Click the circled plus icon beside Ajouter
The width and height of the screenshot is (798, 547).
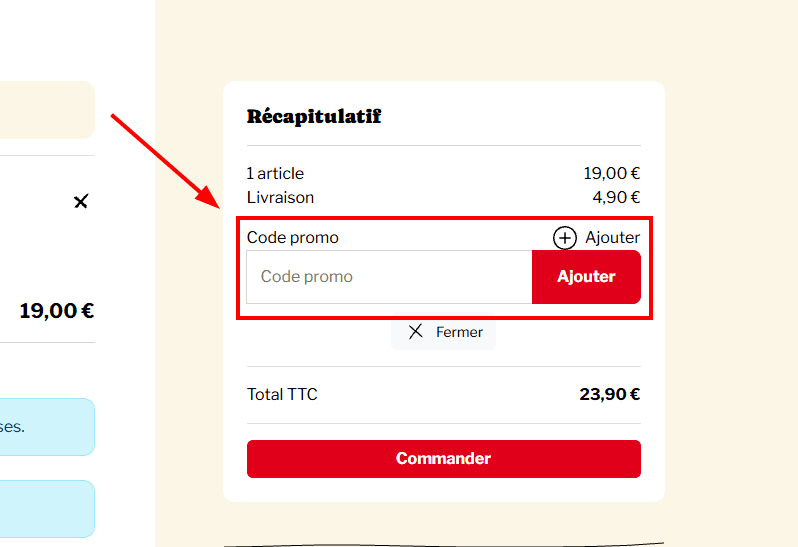click(x=565, y=237)
